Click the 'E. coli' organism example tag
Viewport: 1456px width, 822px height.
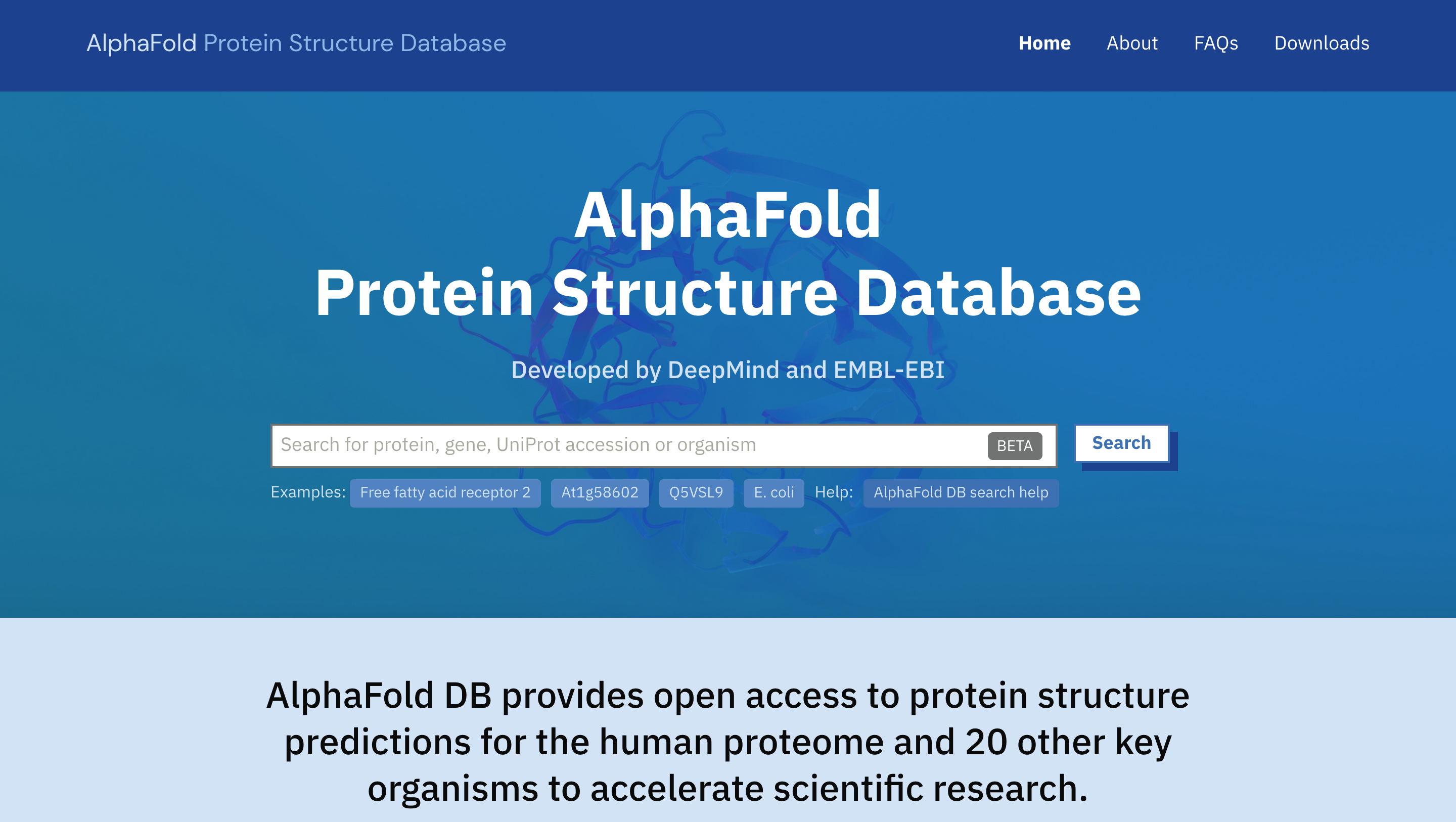coord(774,492)
